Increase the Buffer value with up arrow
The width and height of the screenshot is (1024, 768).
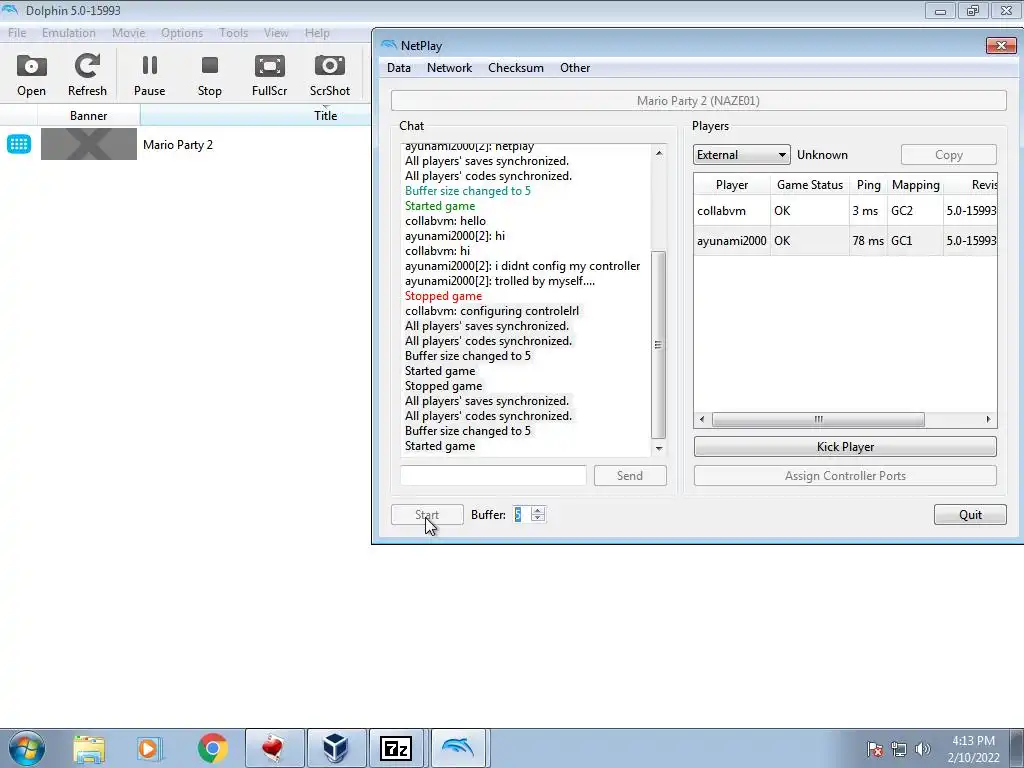537,511
